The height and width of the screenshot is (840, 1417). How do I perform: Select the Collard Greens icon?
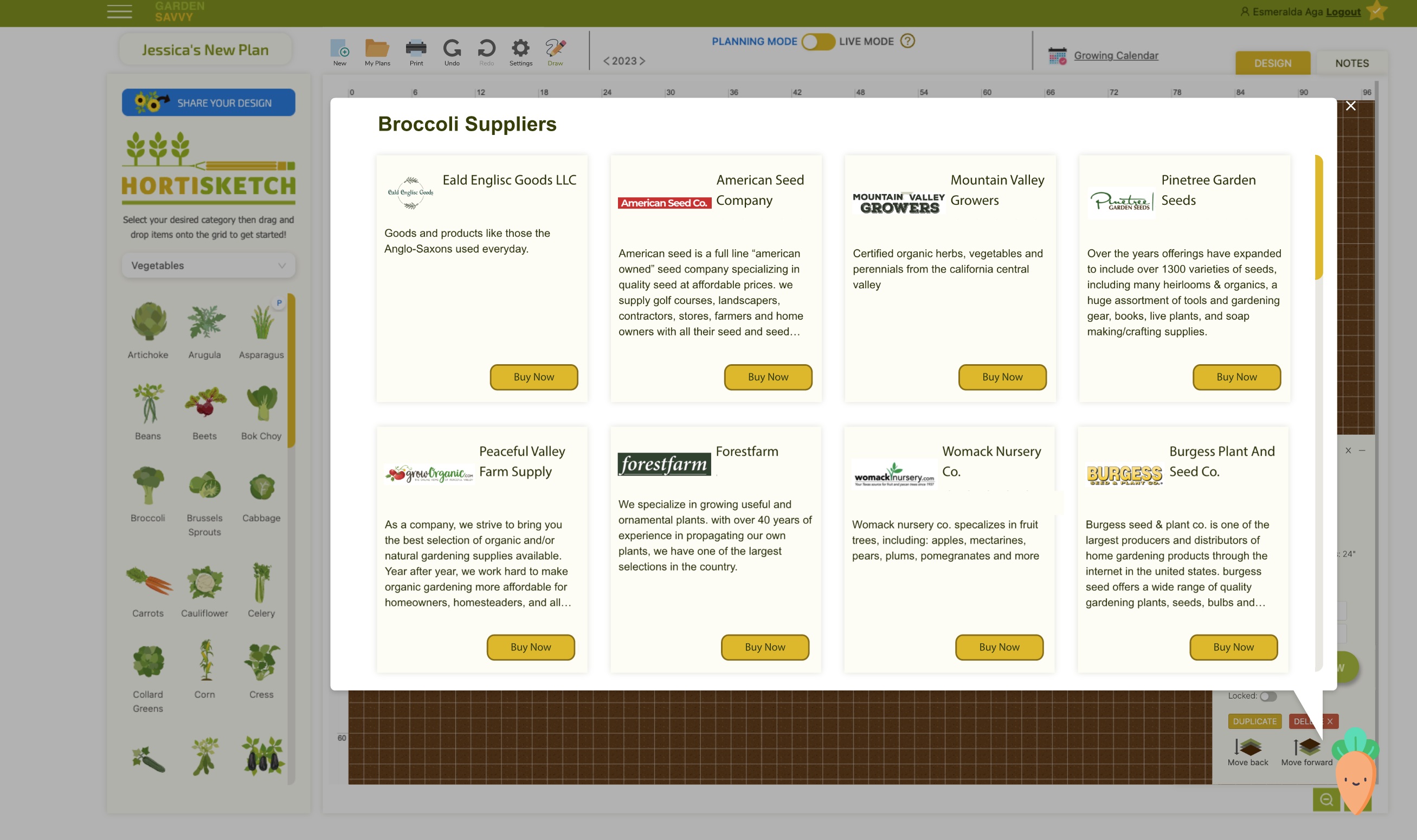149,662
